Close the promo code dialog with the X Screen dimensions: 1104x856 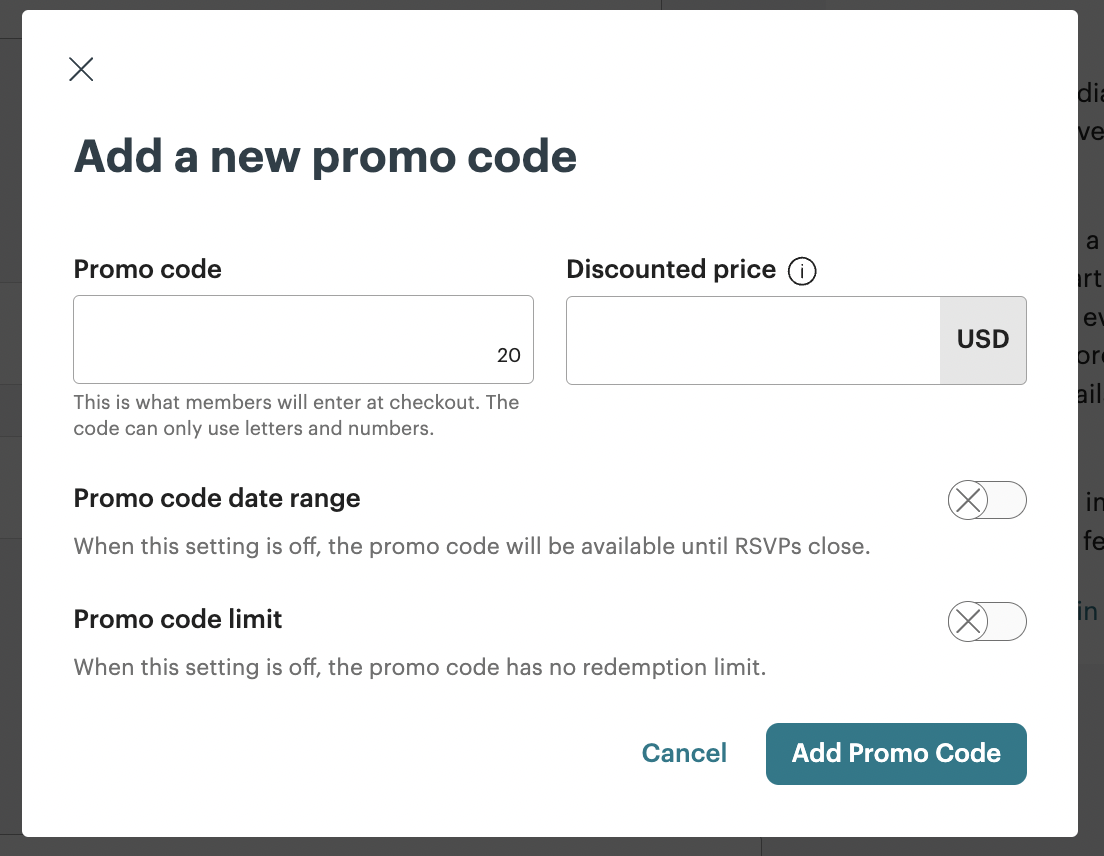[x=81, y=69]
